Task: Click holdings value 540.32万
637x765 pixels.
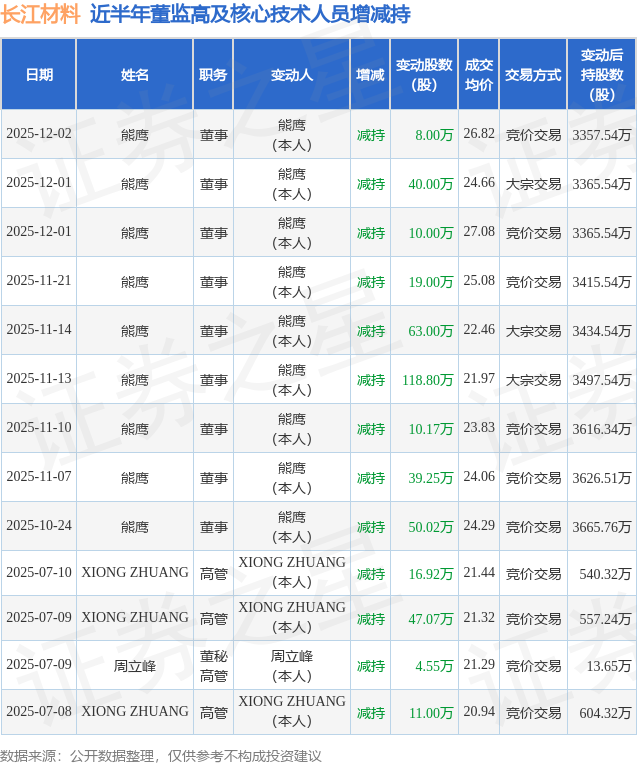Action: coord(605,574)
